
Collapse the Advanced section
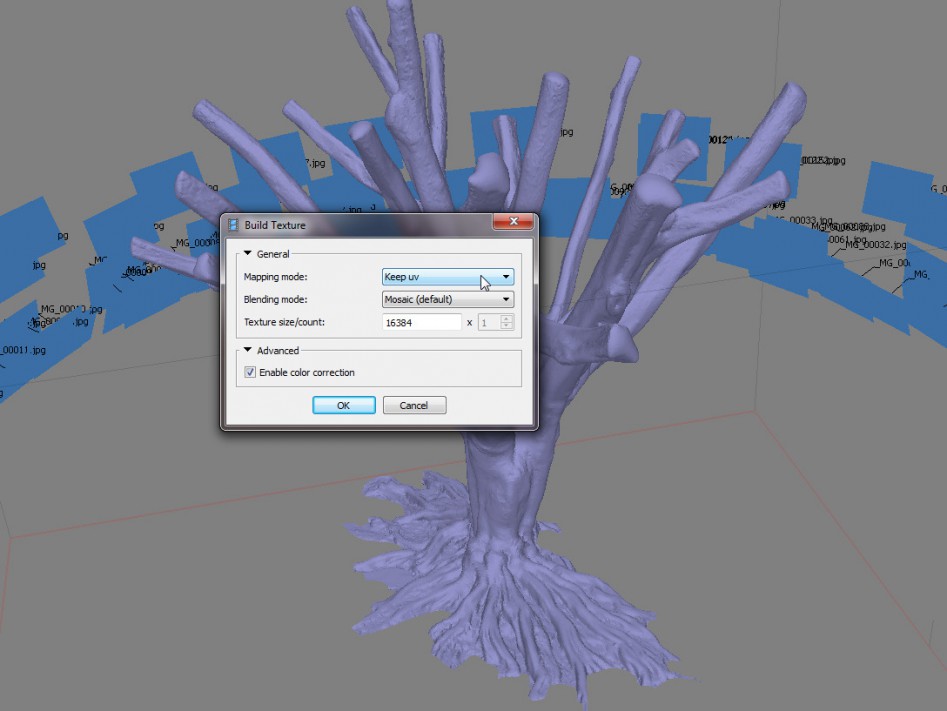point(248,350)
